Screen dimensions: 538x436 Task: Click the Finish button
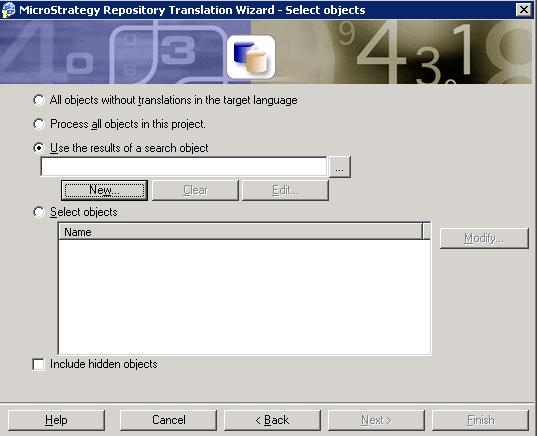(x=480, y=420)
